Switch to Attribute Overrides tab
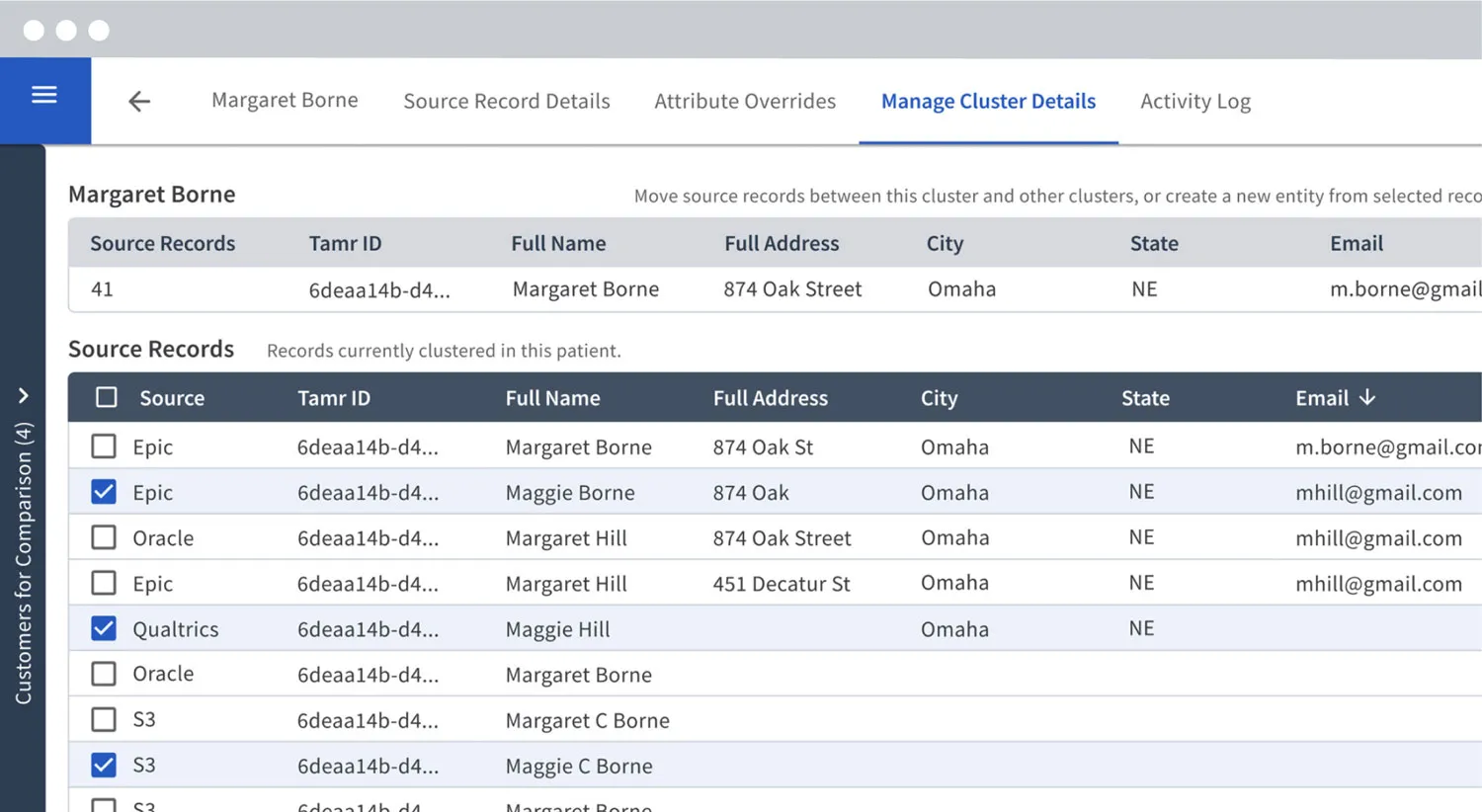 click(x=745, y=101)
